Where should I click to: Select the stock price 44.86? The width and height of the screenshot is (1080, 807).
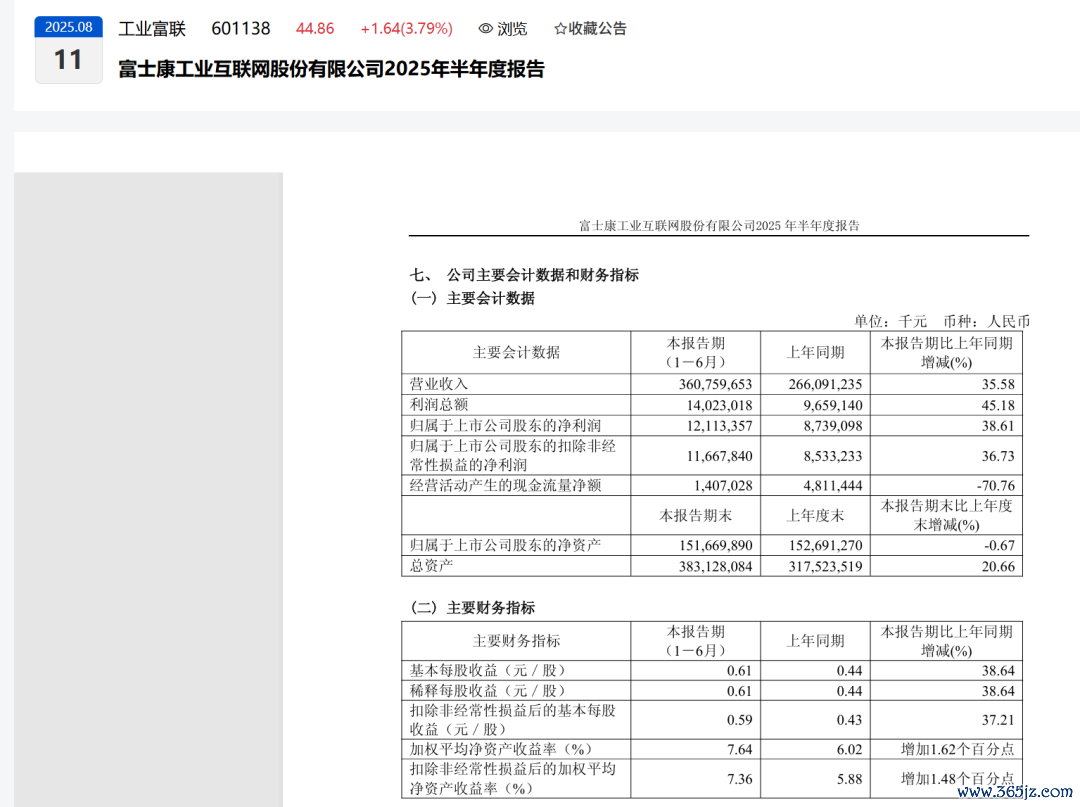click(x=315, y=29)
